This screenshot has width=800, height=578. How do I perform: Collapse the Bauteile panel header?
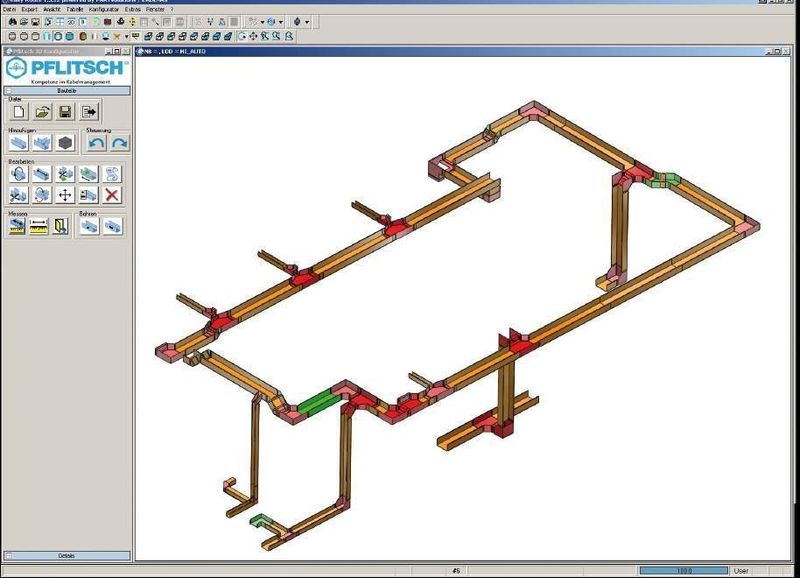pyautogui.click(x=66, y=90)
